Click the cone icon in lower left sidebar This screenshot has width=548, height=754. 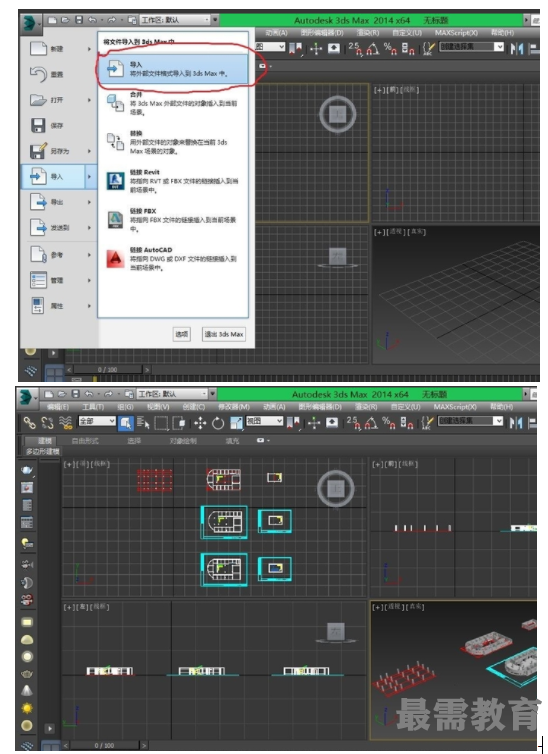click(27, 690)
